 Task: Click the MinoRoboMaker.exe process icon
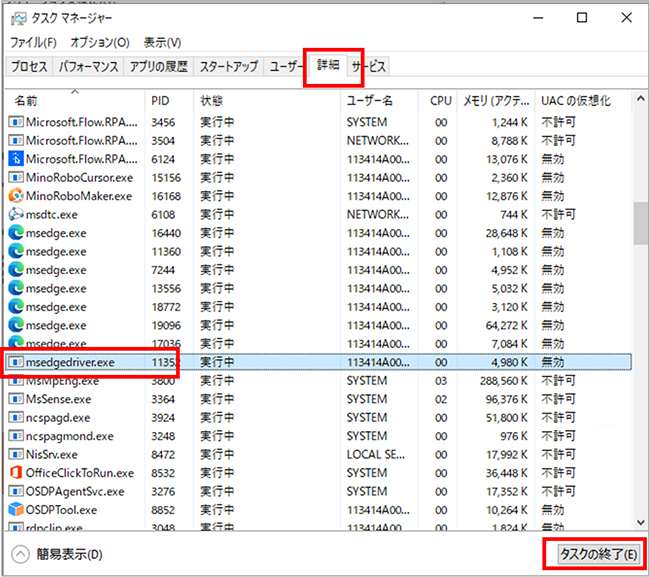click(x=16, y=195)
